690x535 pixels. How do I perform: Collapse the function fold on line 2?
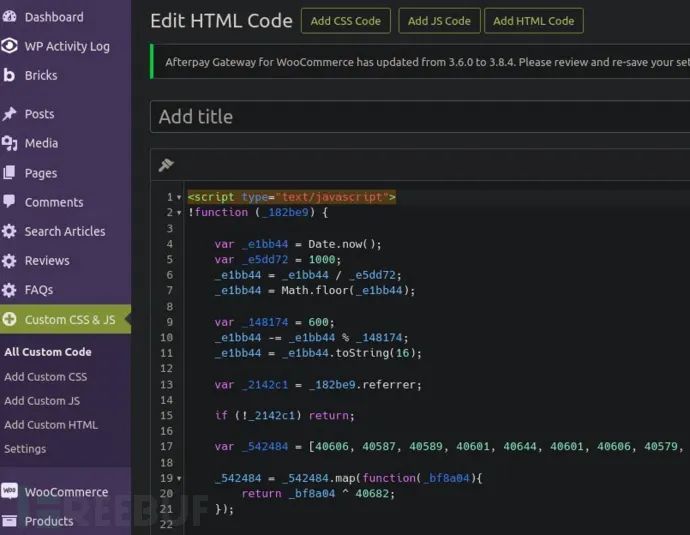click(179, 213)
